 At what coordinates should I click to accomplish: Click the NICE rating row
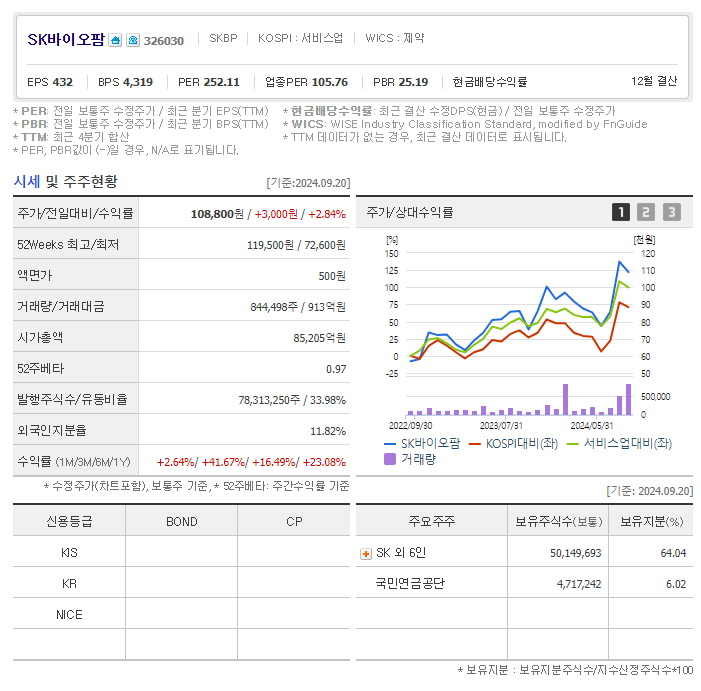point(182,615)
